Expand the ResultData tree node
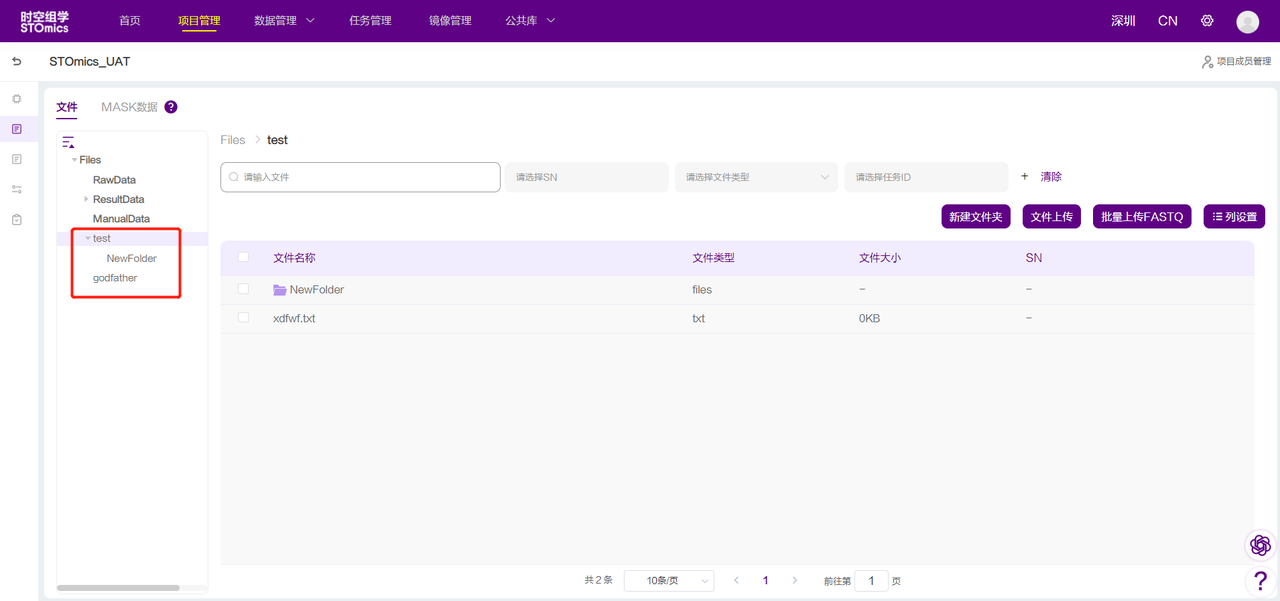The image size is (1280, 601). 86,199
